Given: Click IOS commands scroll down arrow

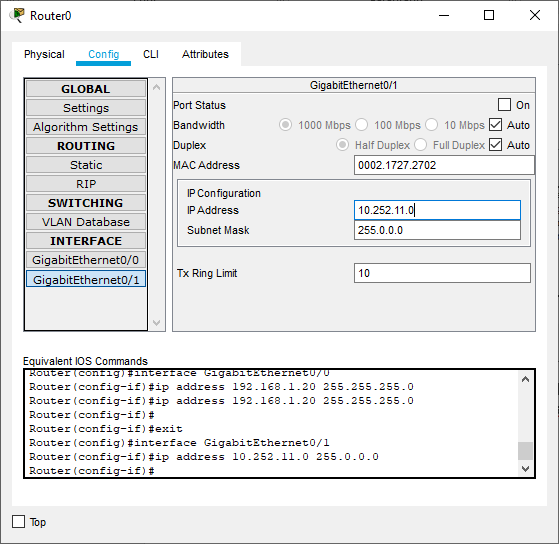Looking at the screenshot, I should pyautogui.click(x=525, y=468).
